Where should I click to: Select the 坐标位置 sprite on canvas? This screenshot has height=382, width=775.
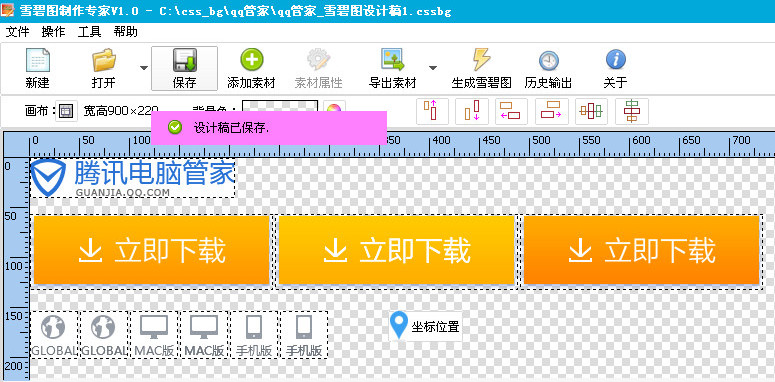[x=426, y=326]
